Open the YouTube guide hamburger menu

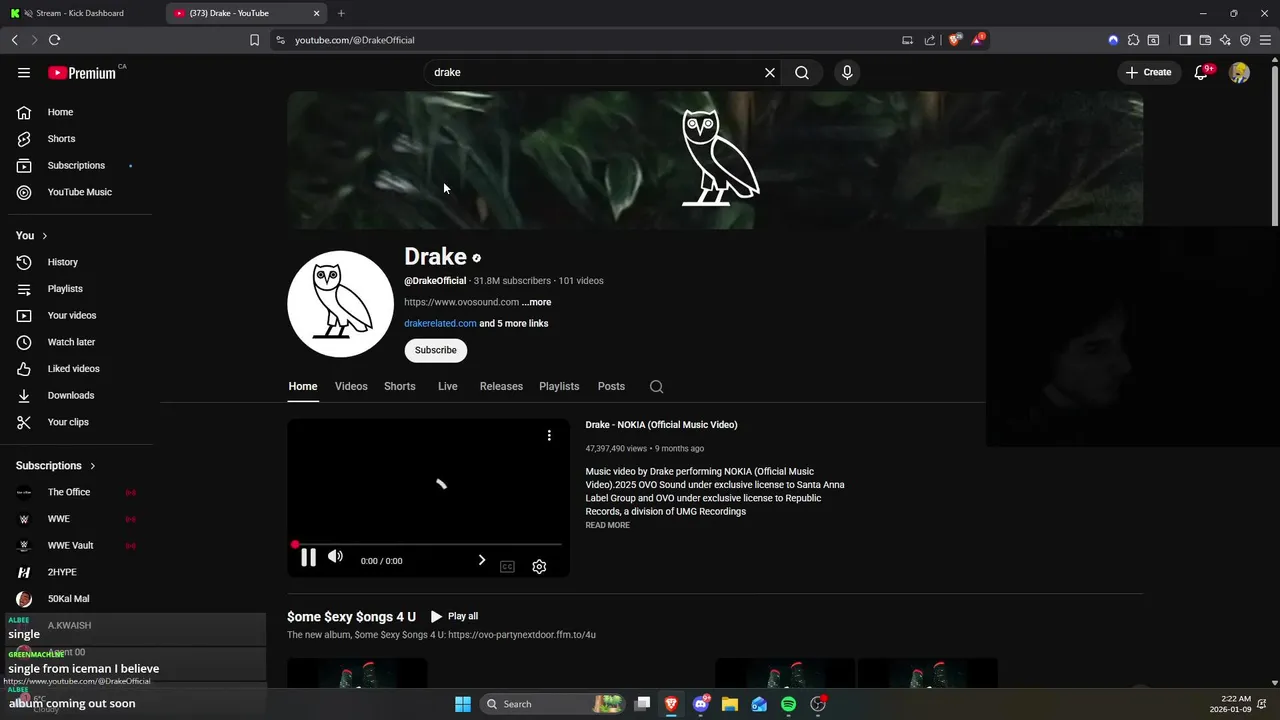24,73
